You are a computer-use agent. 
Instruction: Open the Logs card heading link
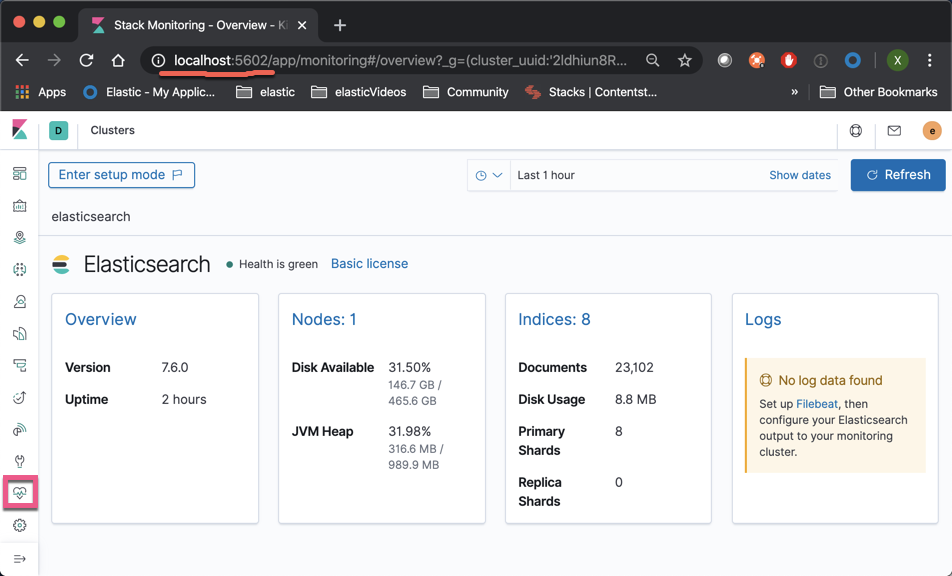pyautogui.click(x=763, y=319)
